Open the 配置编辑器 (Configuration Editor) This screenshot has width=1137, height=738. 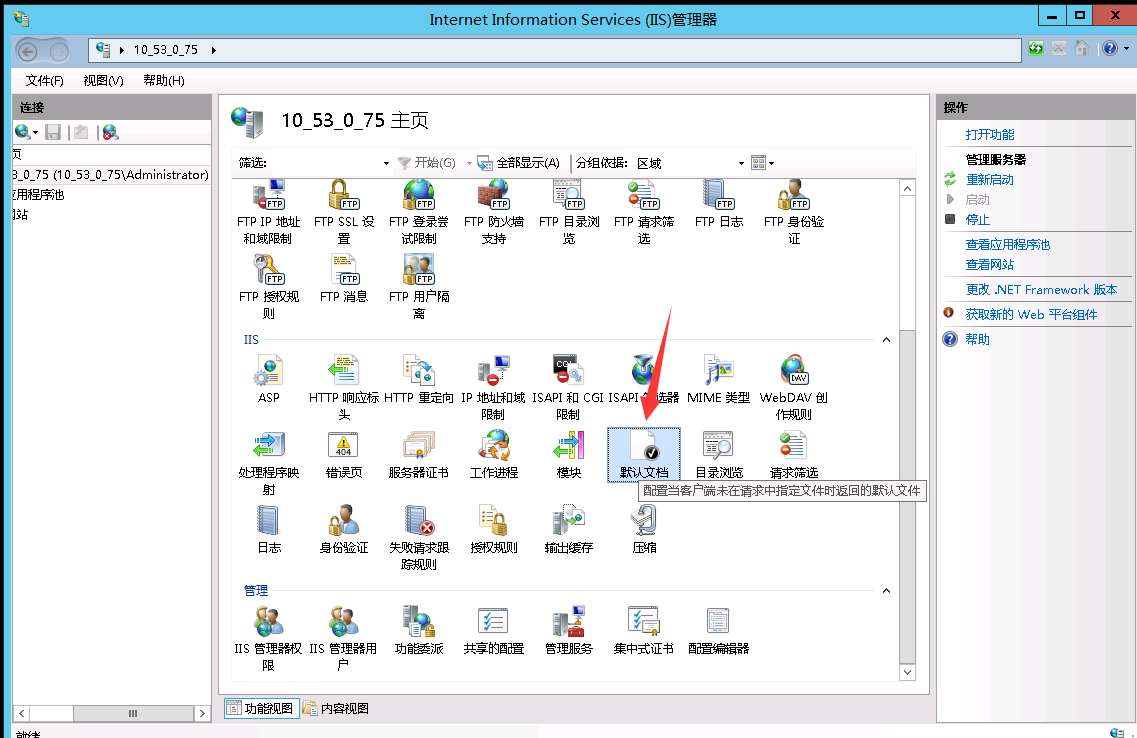tap(717, 629)
